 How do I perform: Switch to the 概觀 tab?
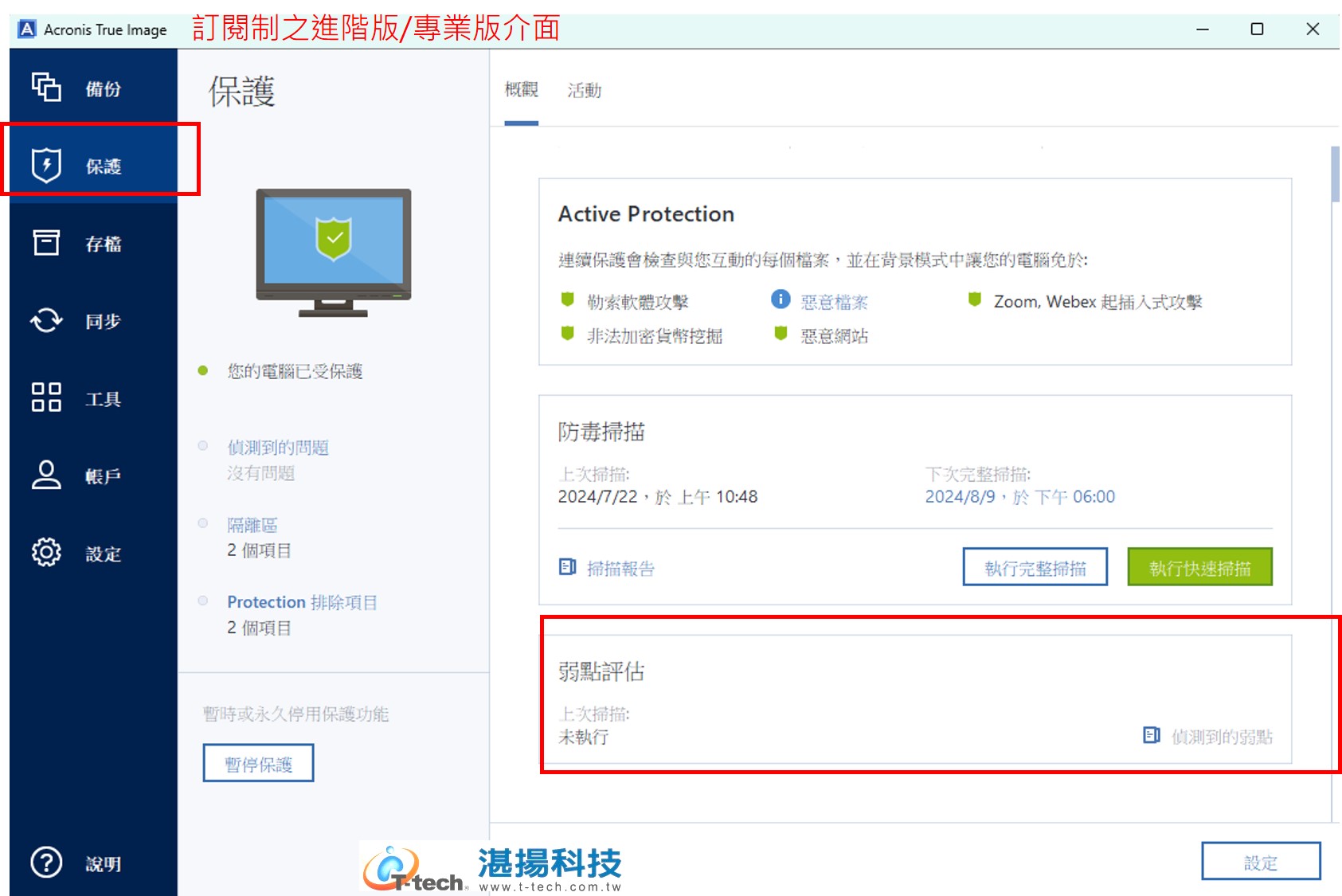pyautogui.click(x=522, y=90)
